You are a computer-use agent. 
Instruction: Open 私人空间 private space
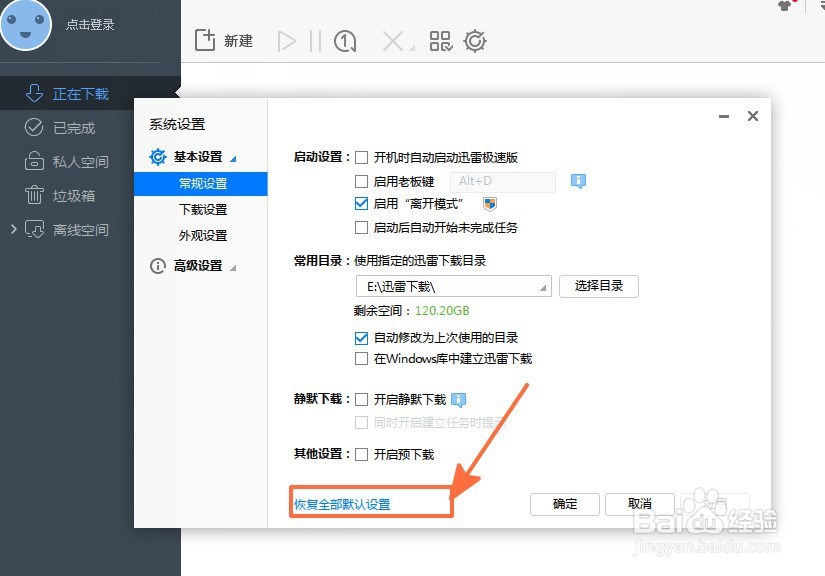(80, 161)
